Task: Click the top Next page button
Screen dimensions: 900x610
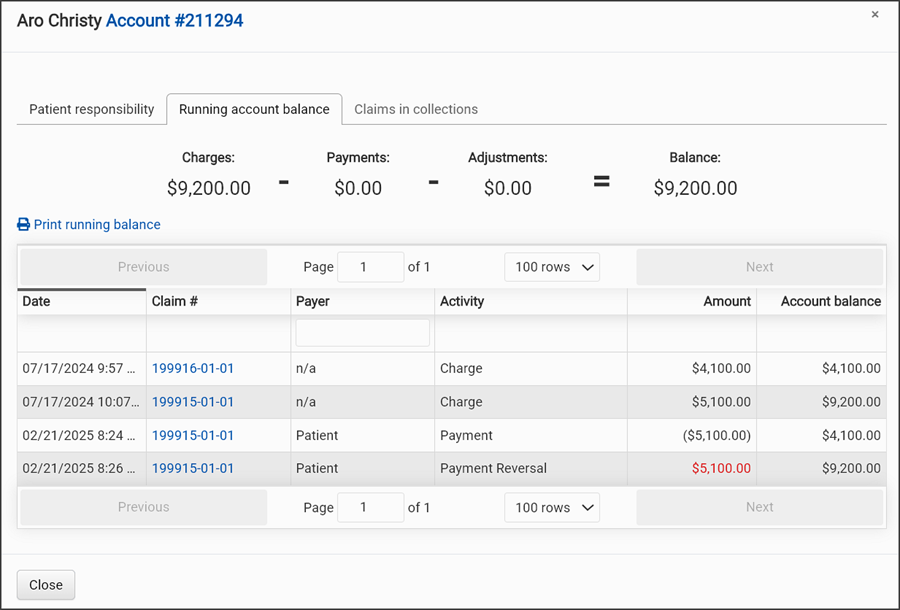Action: pyautogui.click(x=759, y=267)
